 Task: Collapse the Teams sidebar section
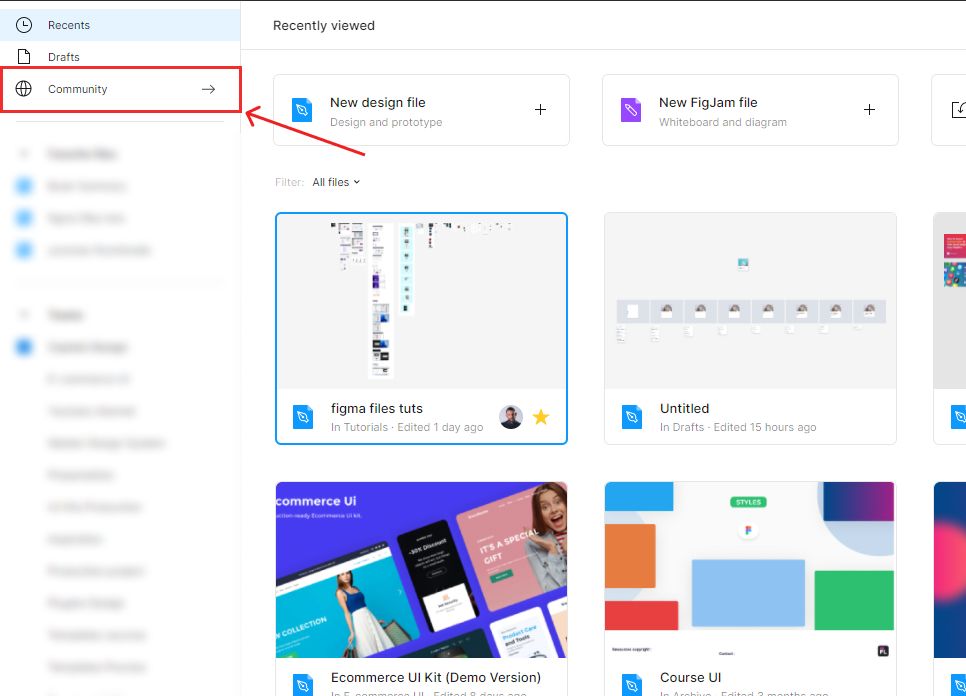coord(24,315)
